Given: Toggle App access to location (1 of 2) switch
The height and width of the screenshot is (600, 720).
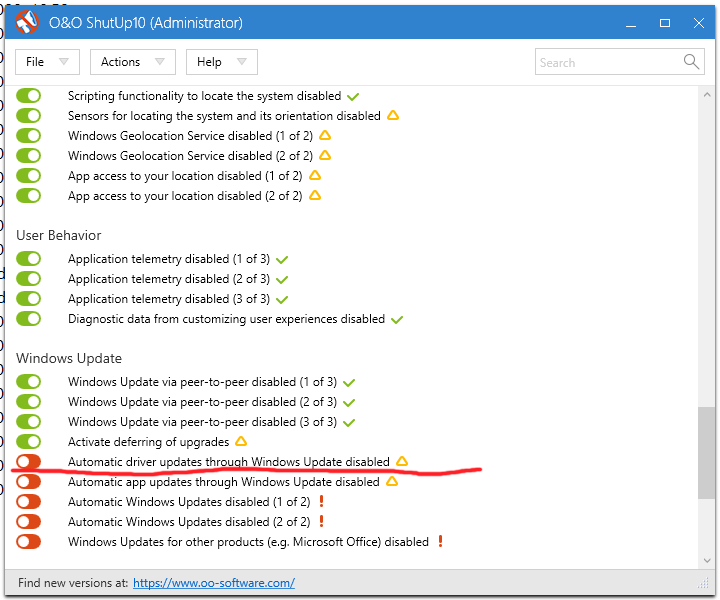Looking at the screenshot, I should pyautogui.click(x=28, y=175).
